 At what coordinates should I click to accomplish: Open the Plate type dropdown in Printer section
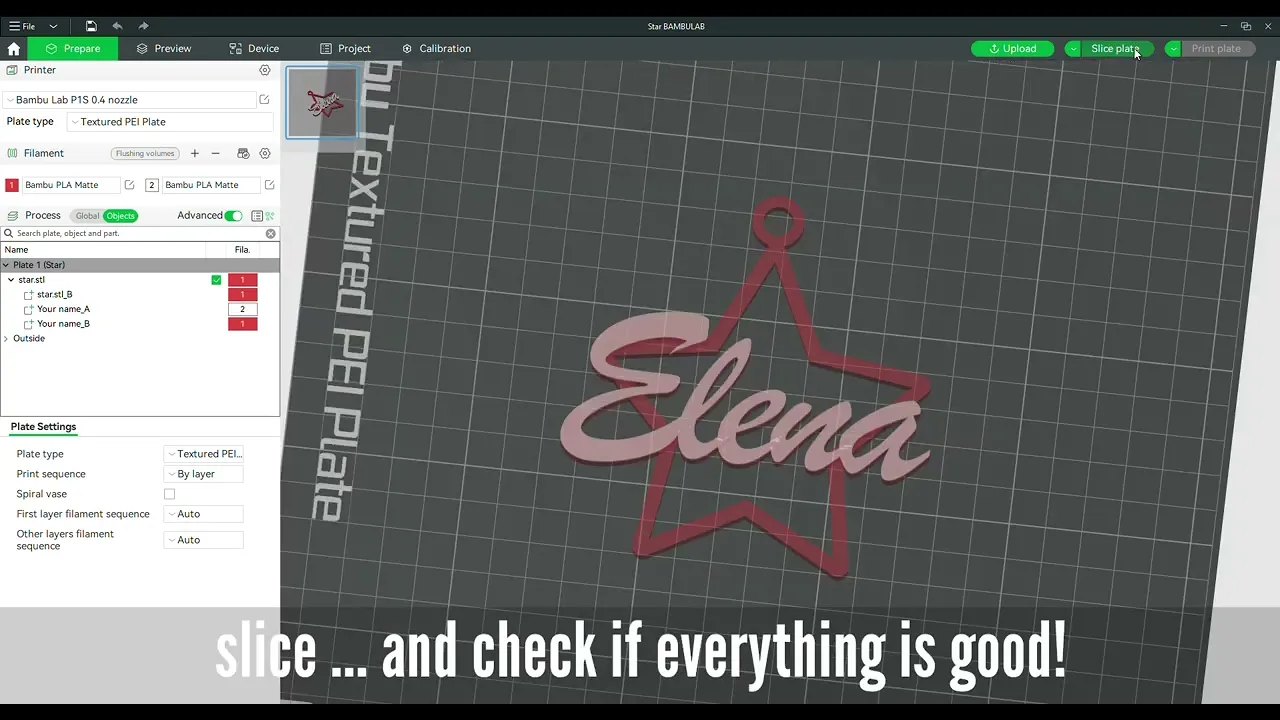170,122
